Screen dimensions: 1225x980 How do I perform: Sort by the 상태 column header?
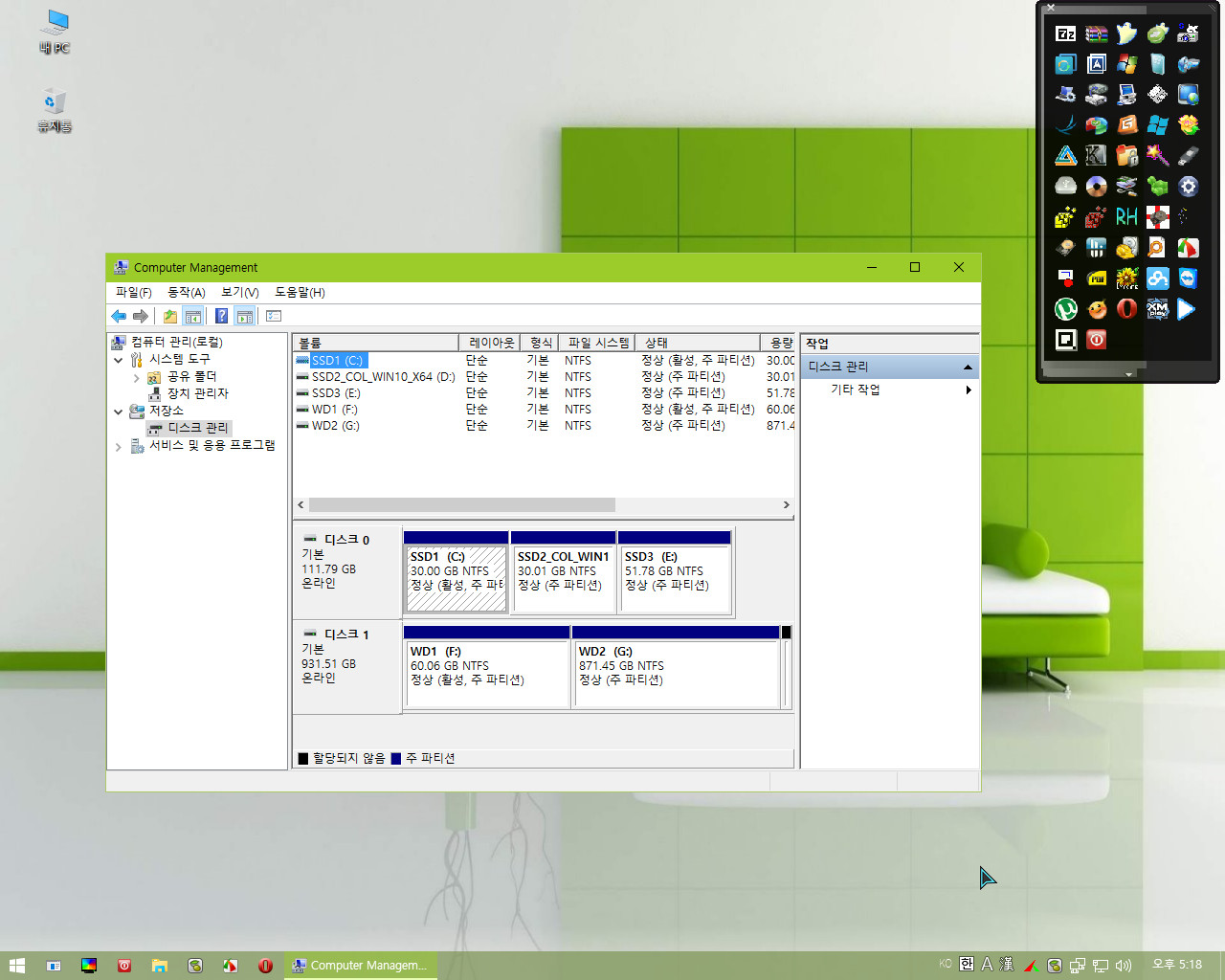point(698,343)
